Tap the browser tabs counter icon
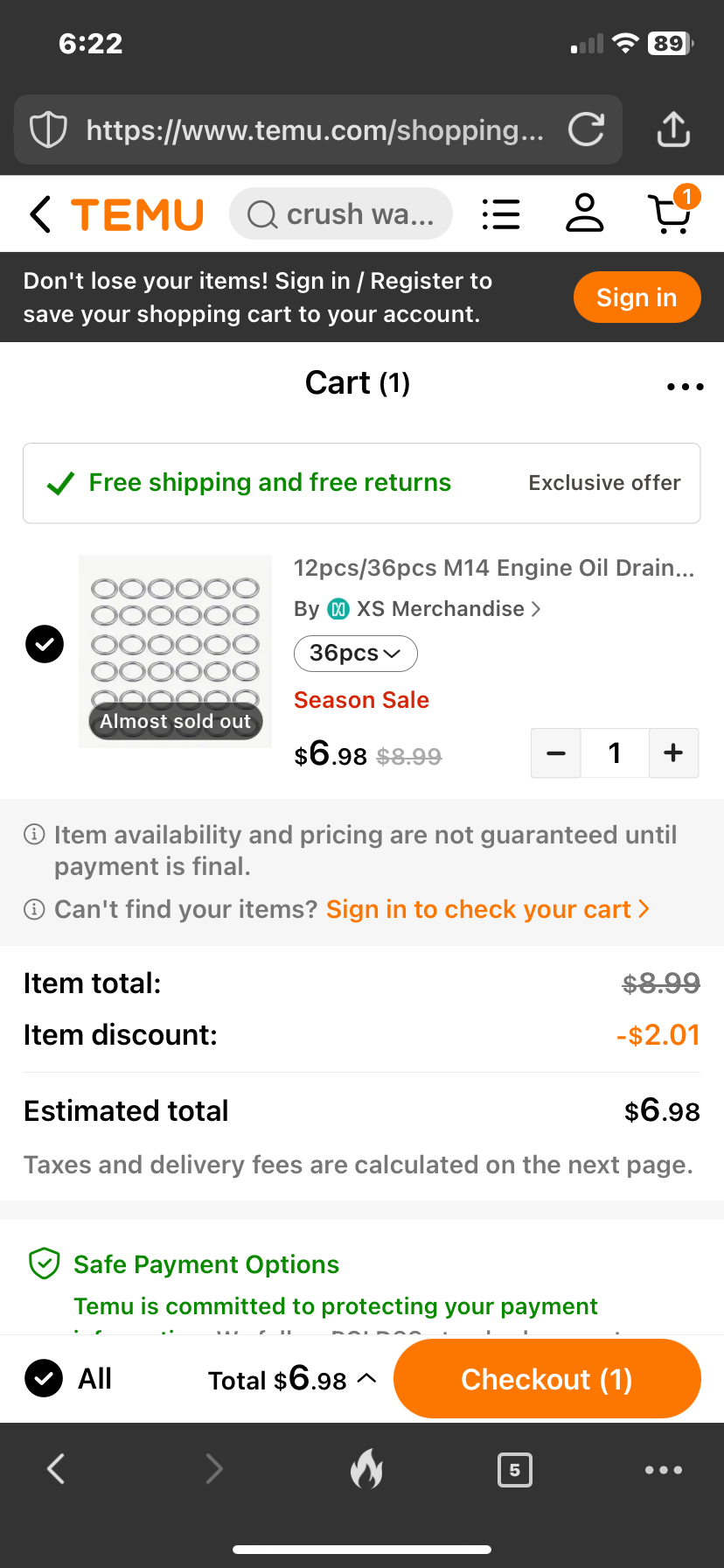 514,1470
